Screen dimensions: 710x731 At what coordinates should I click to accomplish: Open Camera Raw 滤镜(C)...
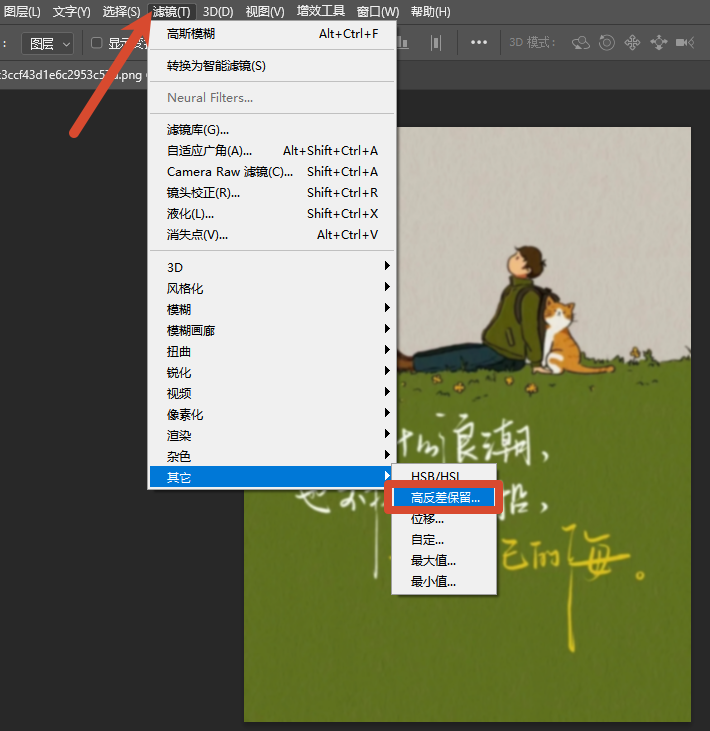(272, 172)
